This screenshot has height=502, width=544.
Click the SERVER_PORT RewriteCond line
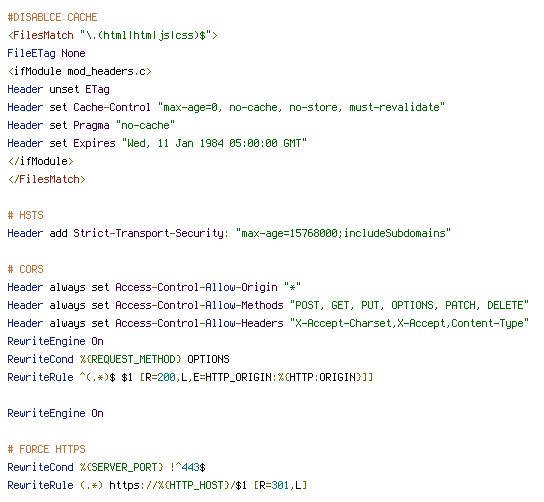point(107,467)
